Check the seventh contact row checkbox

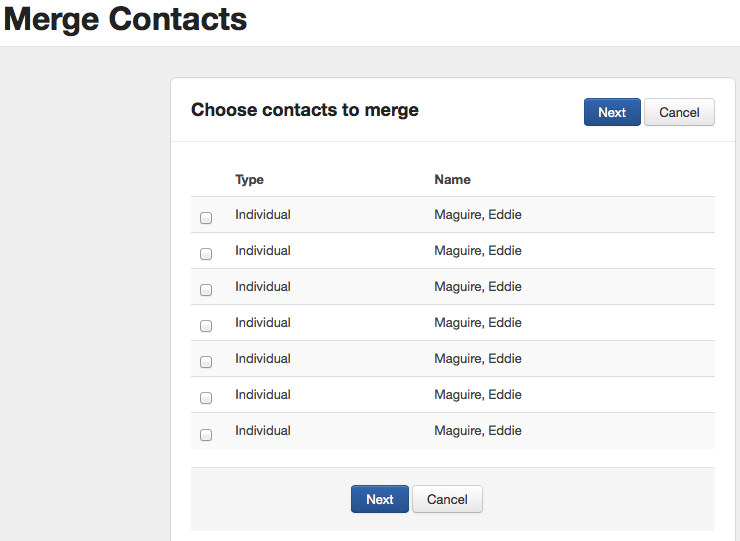coord(206,435)
